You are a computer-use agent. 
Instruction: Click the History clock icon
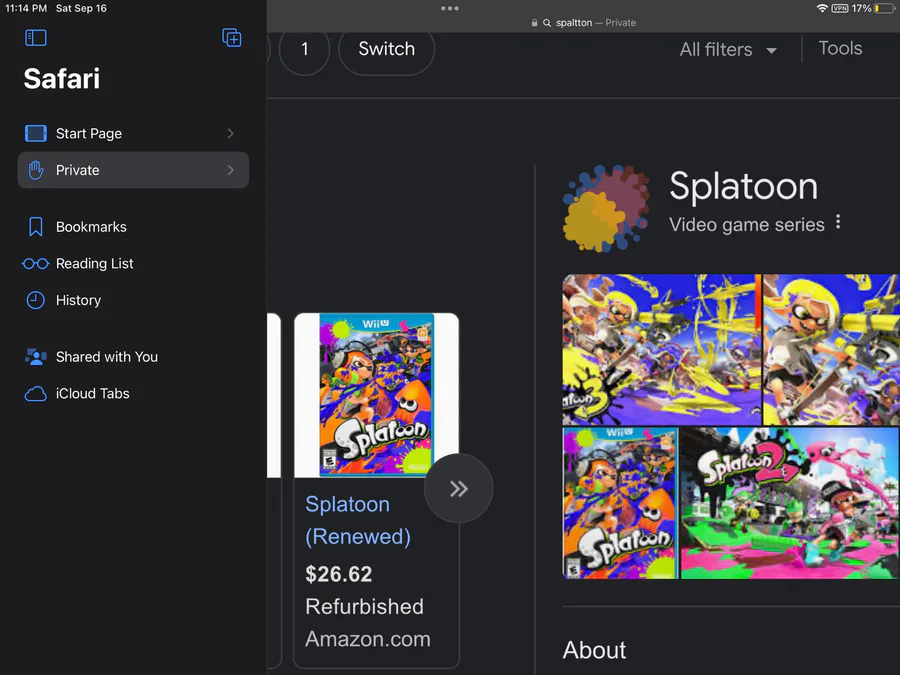pos(36,300)
